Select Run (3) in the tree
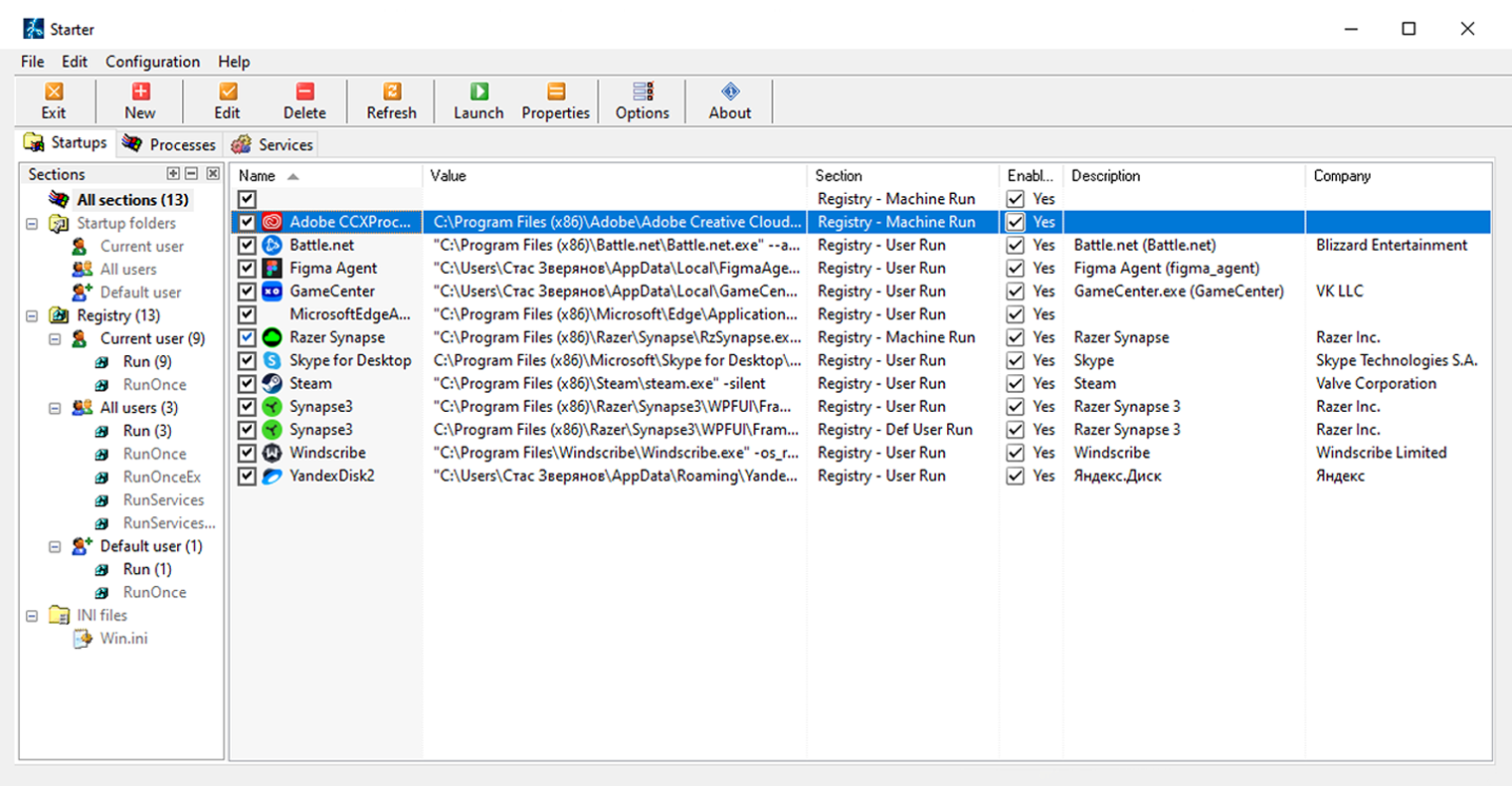Viewport: 1512px width, 786px height. [147, 431]
